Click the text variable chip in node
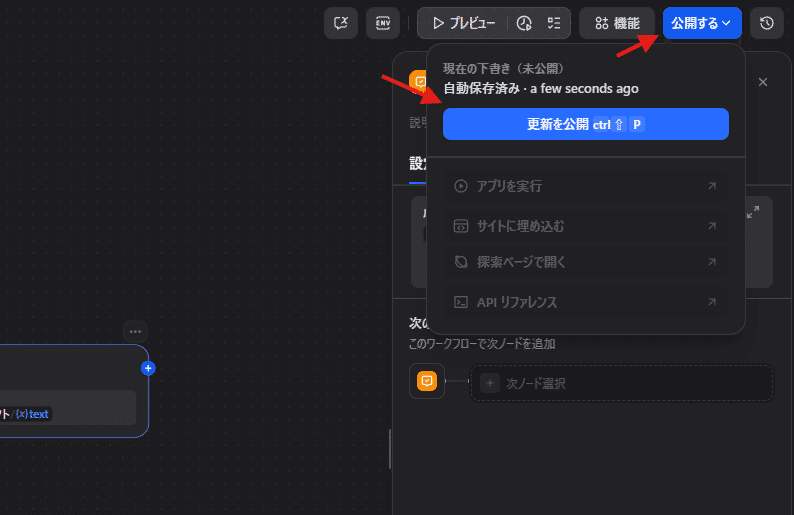Viewport: 794px width, 515px height. click(x=33, y=414)
